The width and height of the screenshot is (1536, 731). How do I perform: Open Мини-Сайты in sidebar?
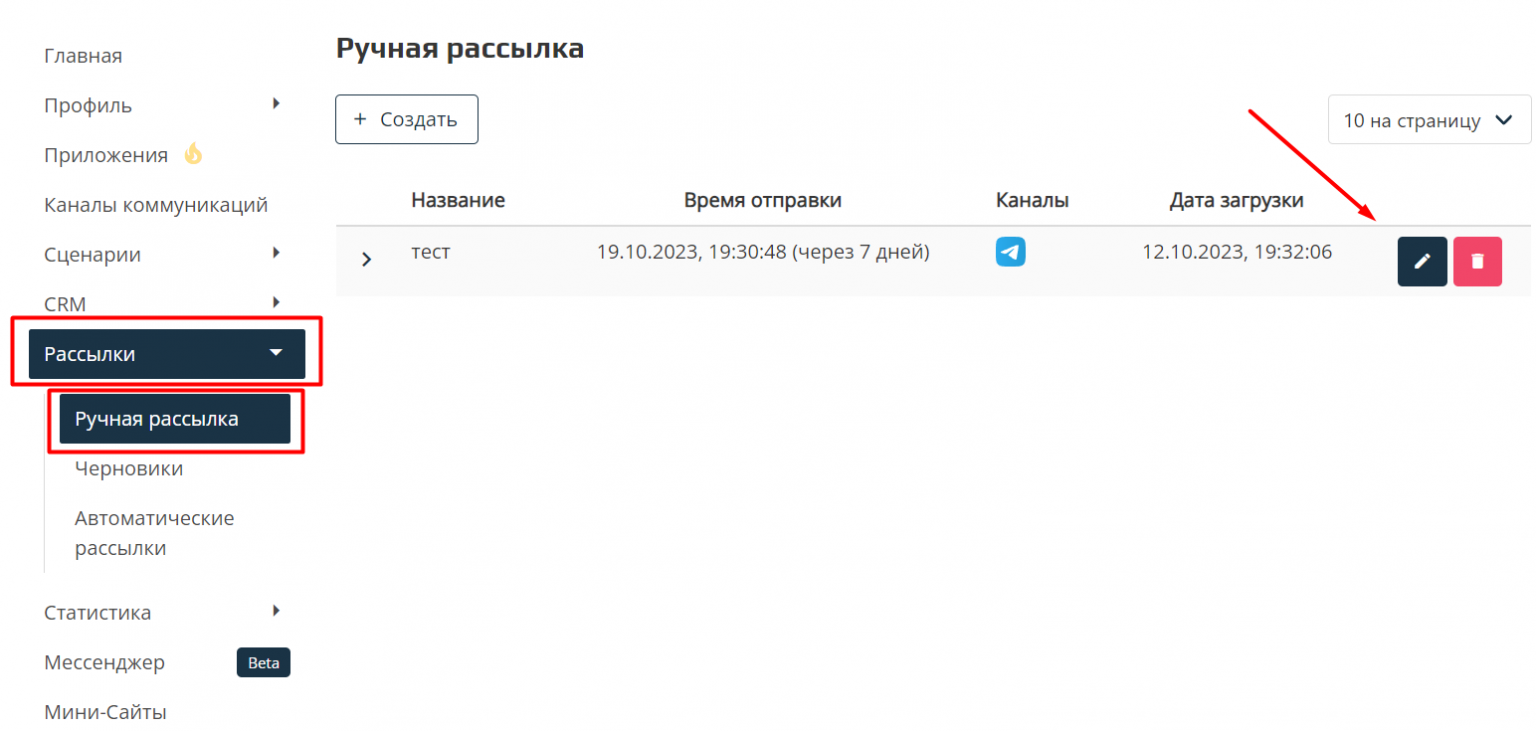click(x=105, y=712)
